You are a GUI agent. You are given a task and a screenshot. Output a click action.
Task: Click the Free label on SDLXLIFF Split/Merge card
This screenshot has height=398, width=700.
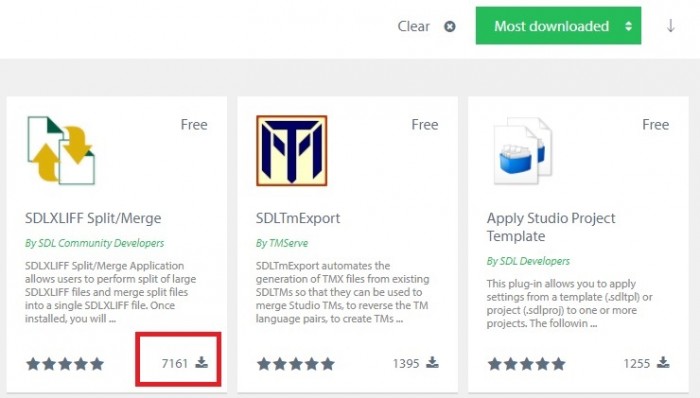coord(194,124)
